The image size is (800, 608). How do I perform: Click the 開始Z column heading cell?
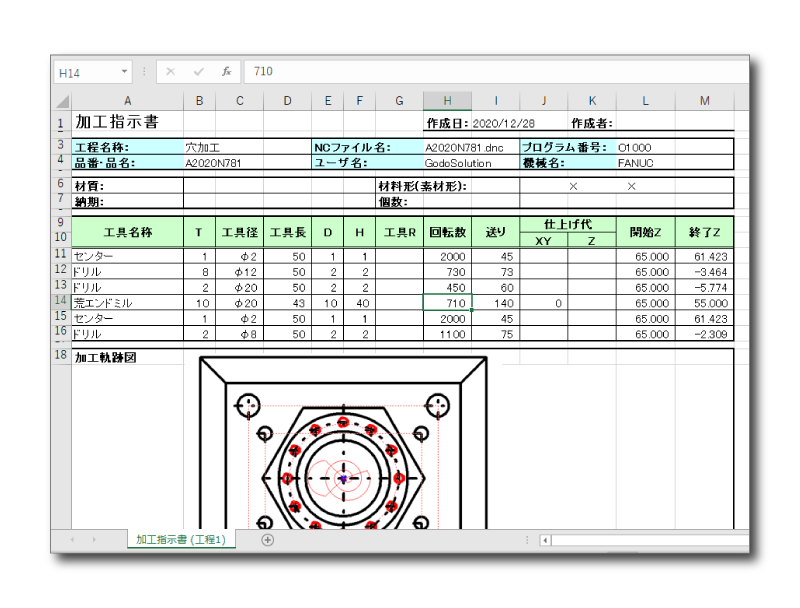(645, 232)
